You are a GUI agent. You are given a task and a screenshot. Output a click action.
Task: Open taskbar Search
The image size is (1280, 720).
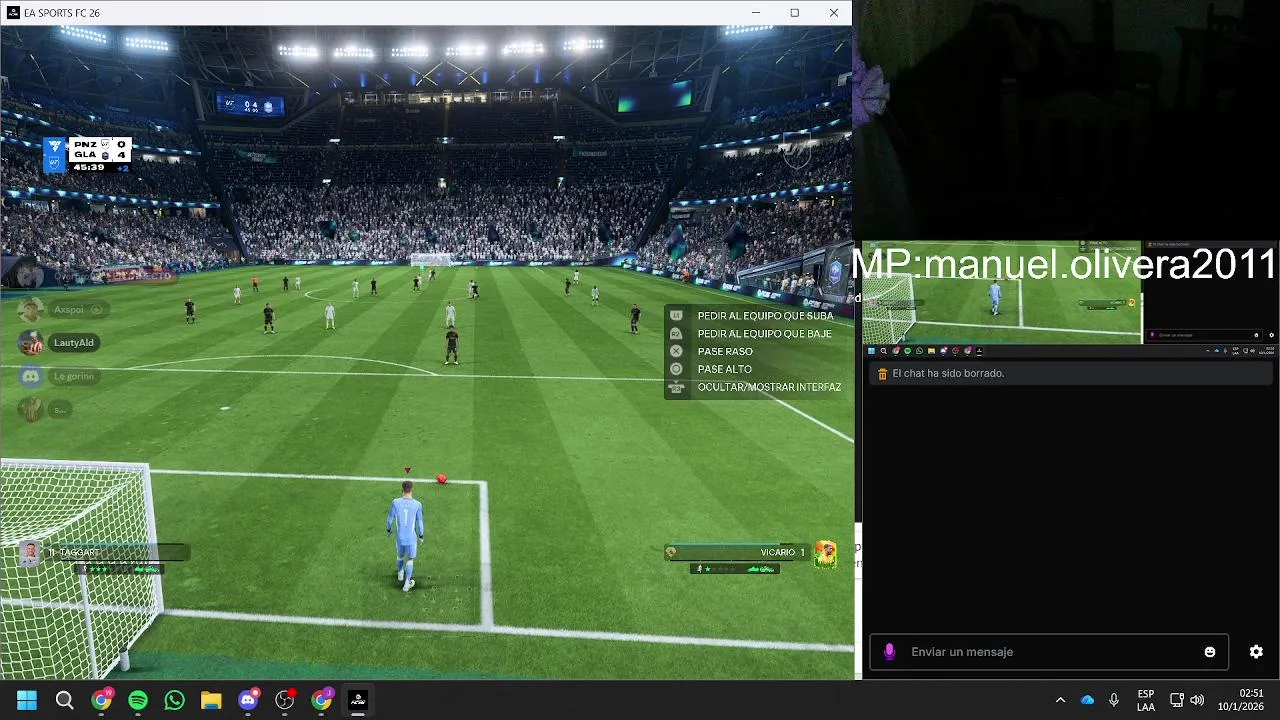(64, 700)
